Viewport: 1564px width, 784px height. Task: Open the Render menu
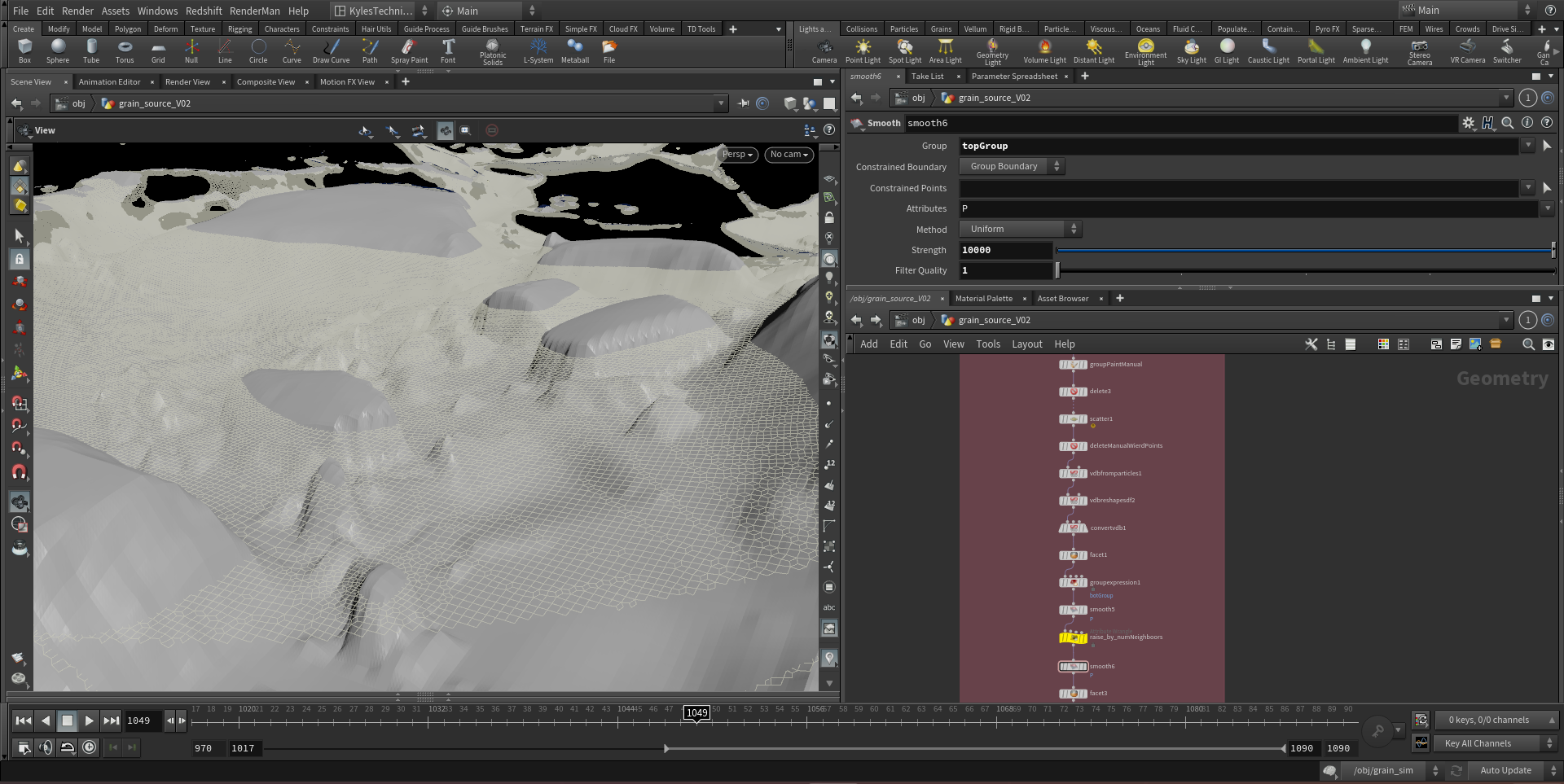[77, 11]
